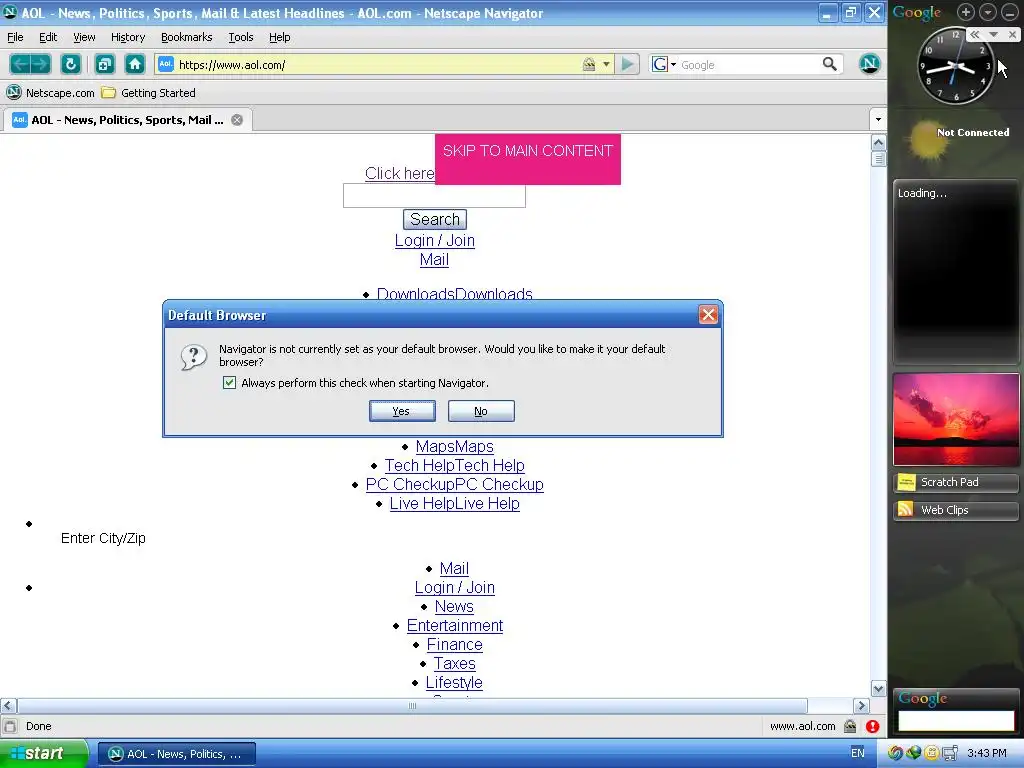
Task: Click the EN language bar indicator
Action: click(x=857, y=753)
